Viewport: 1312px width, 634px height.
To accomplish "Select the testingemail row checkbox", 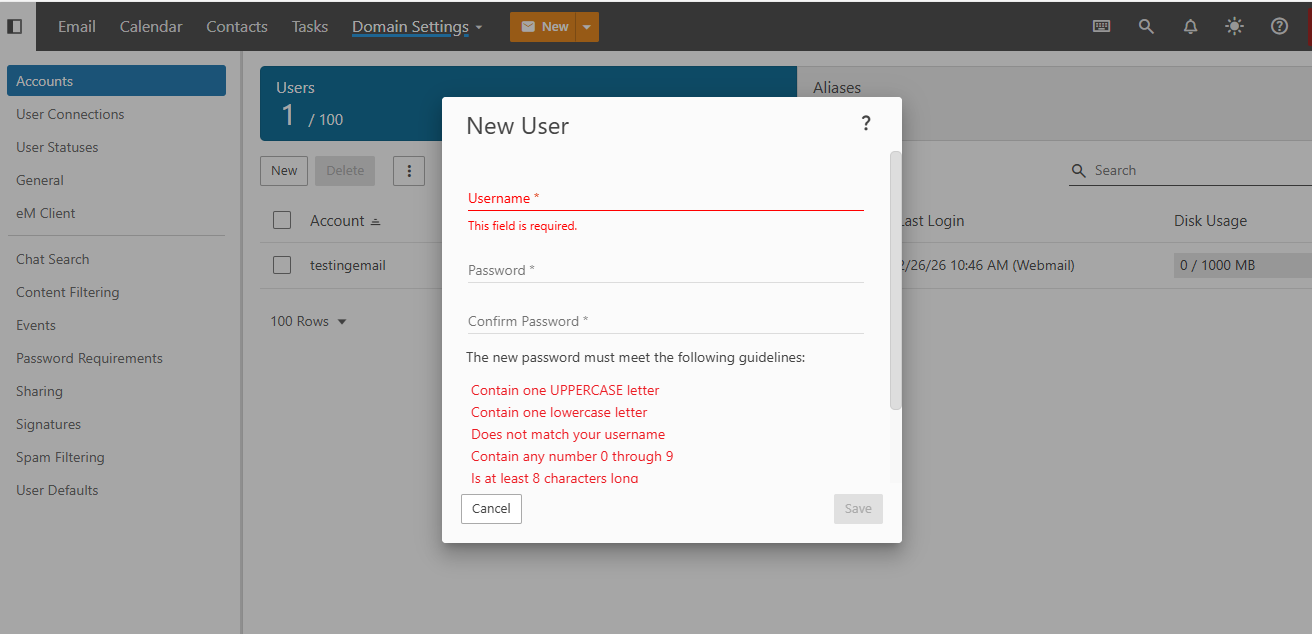I will tap(282, 265).
